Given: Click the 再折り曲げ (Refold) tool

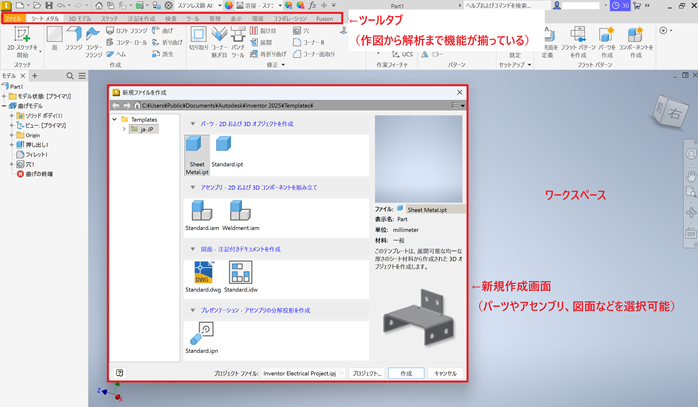Looking at the screenshot, I should coord(268,54).
